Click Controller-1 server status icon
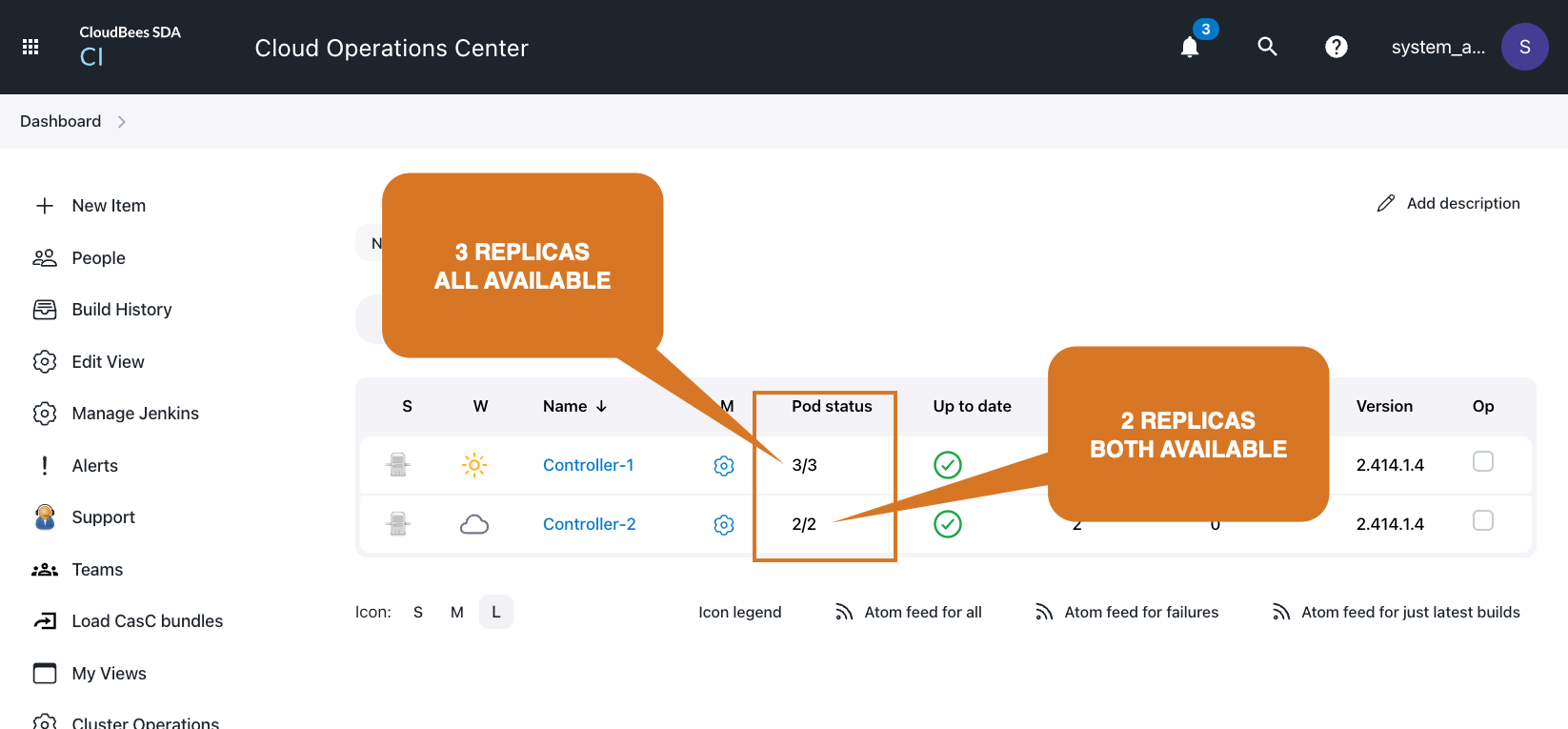Image resolution: width=1568 pixels, height=729 pixels. pyautogui.click(x=398, y=465)
